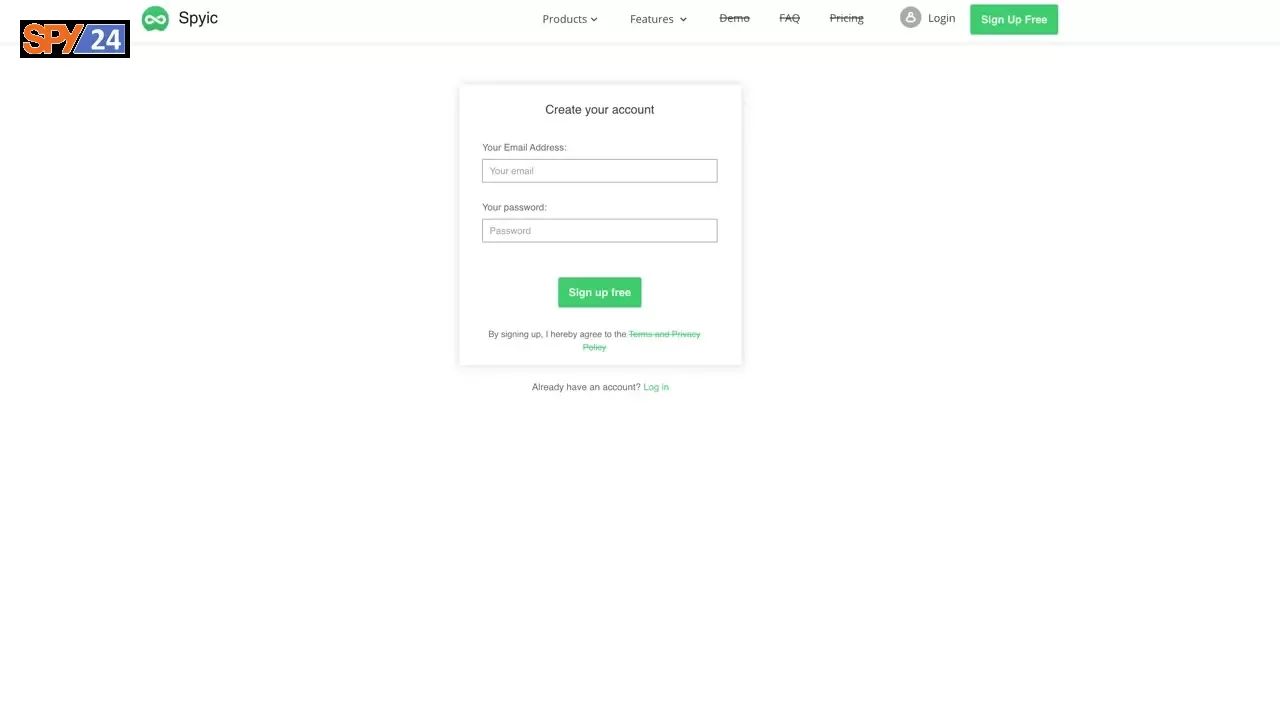
Task: Click the Log in link below form
Action: click(x=656, y=387)
